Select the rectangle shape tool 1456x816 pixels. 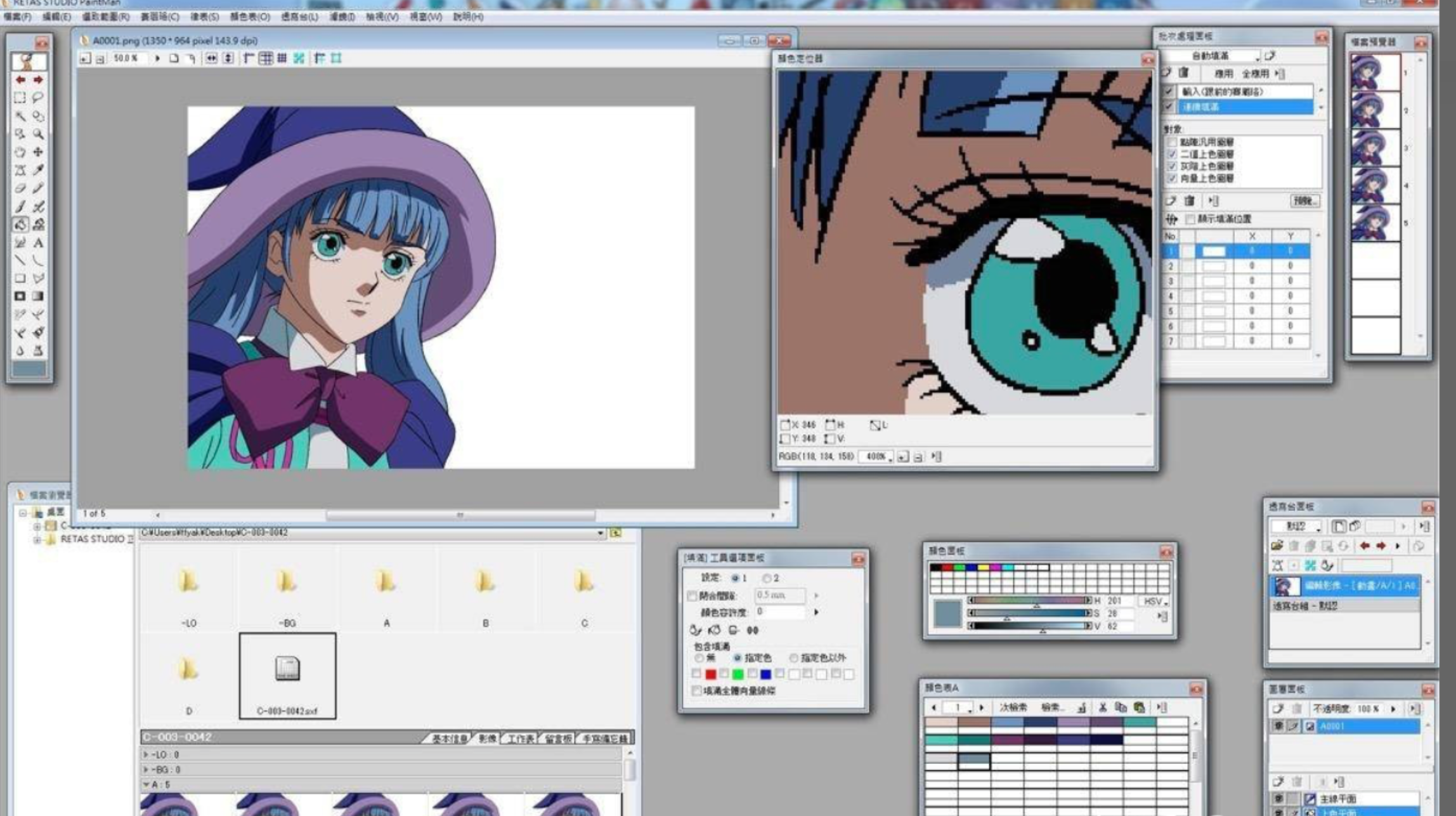(x=20, y=278)
